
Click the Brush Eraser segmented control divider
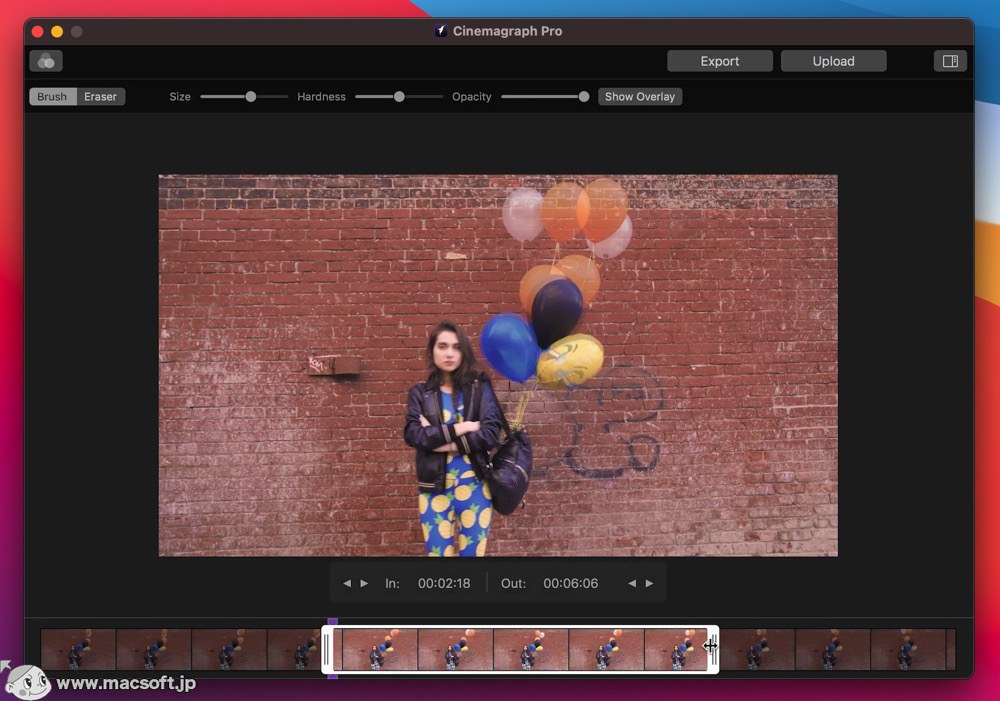pos(76,96)
